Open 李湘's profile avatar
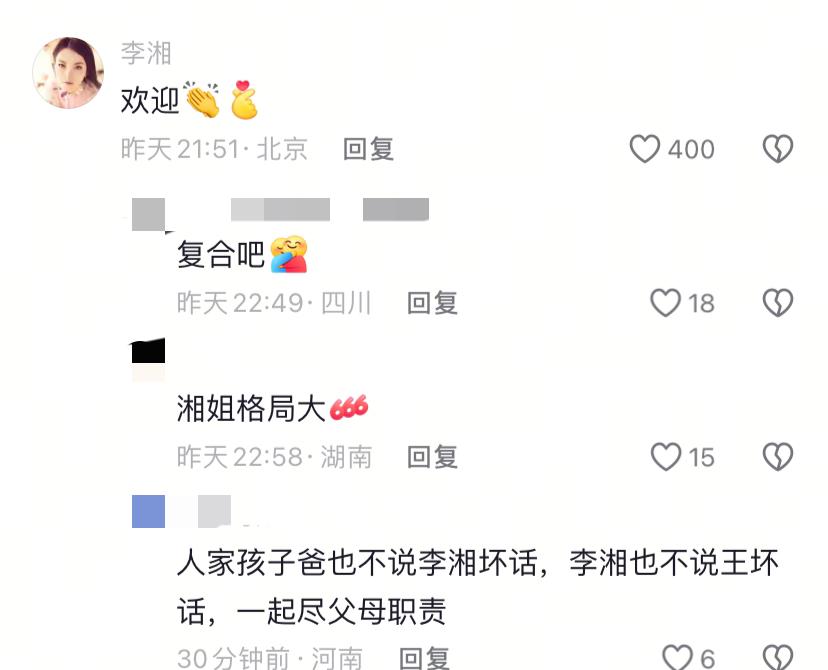Image resolution: width=828 pixels, height=670 pixels. pyautogui.click(x=68, y=73)
